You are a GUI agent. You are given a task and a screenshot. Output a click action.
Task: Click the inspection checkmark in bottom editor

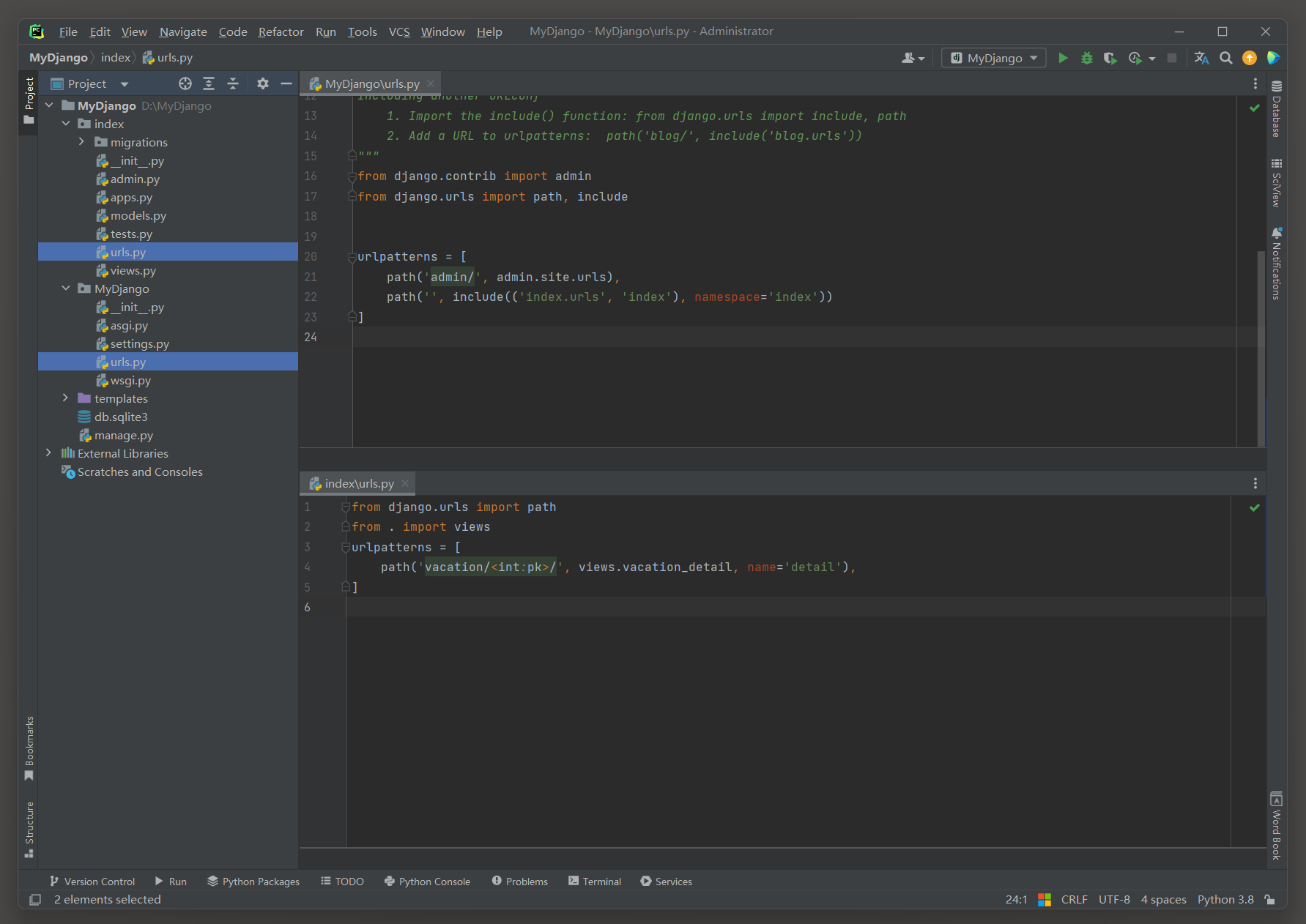click(1254, 507)
